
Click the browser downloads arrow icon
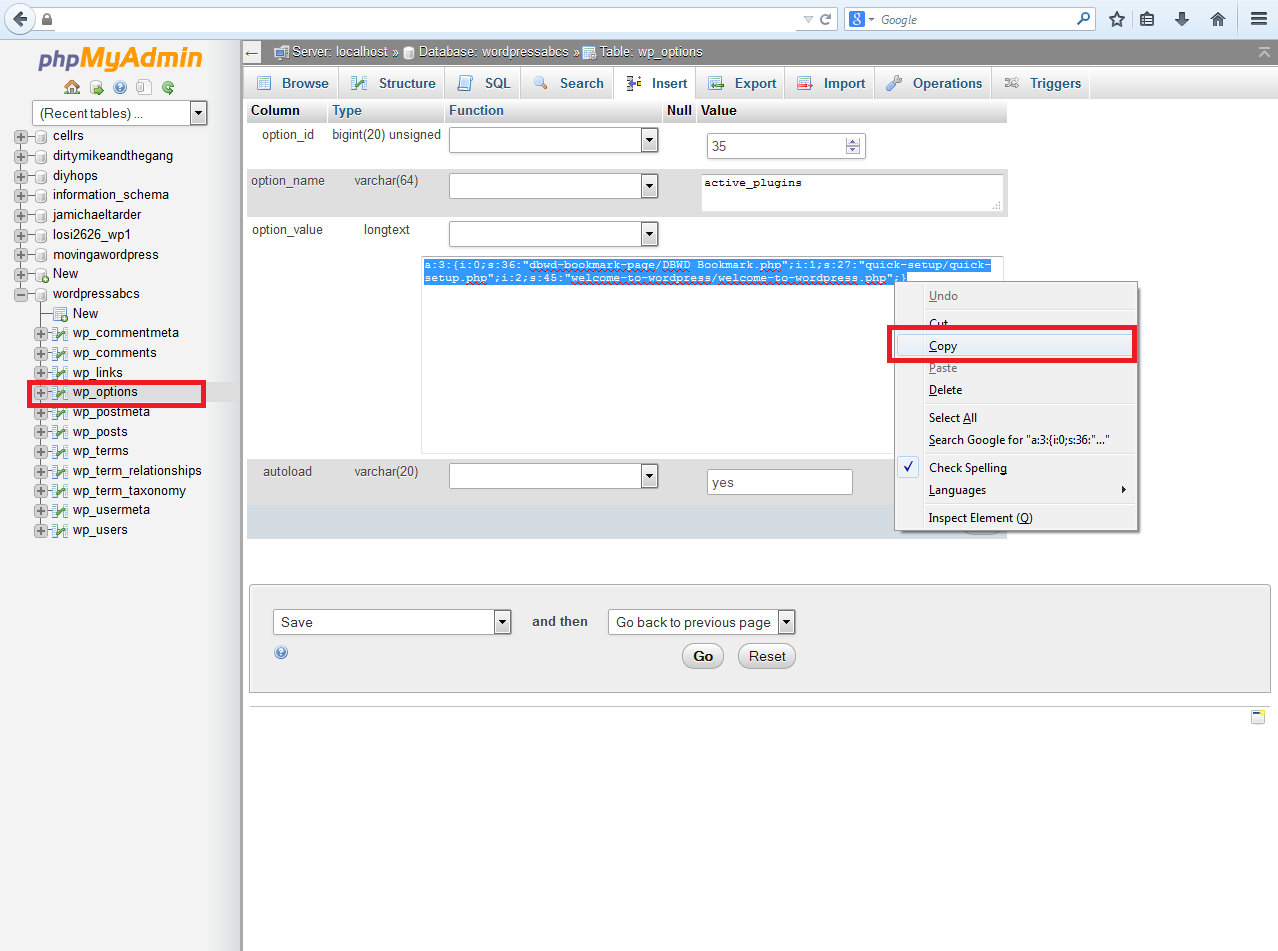coord(1182,19)
